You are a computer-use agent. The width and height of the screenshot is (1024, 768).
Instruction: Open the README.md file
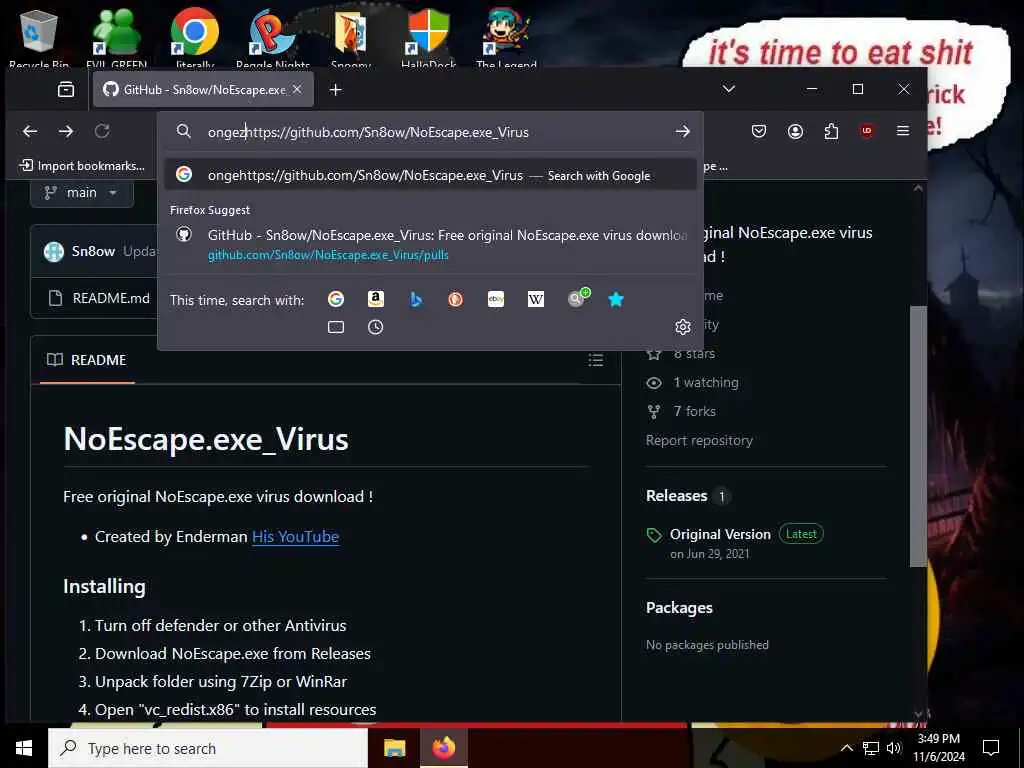point(111,298)
